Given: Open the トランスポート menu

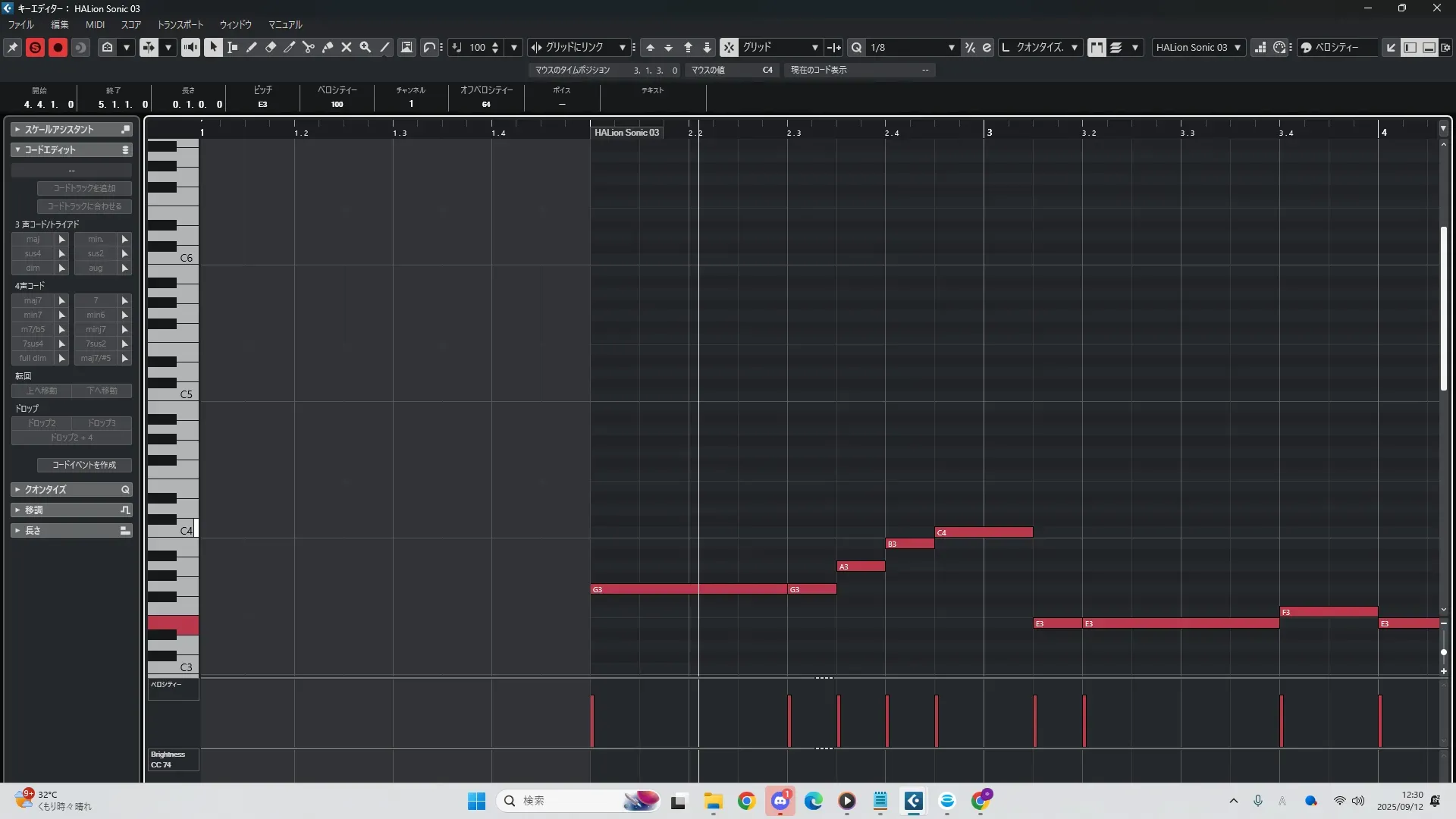Looking at the screenshot, I should pyautogui.click(x=180, y=24).
